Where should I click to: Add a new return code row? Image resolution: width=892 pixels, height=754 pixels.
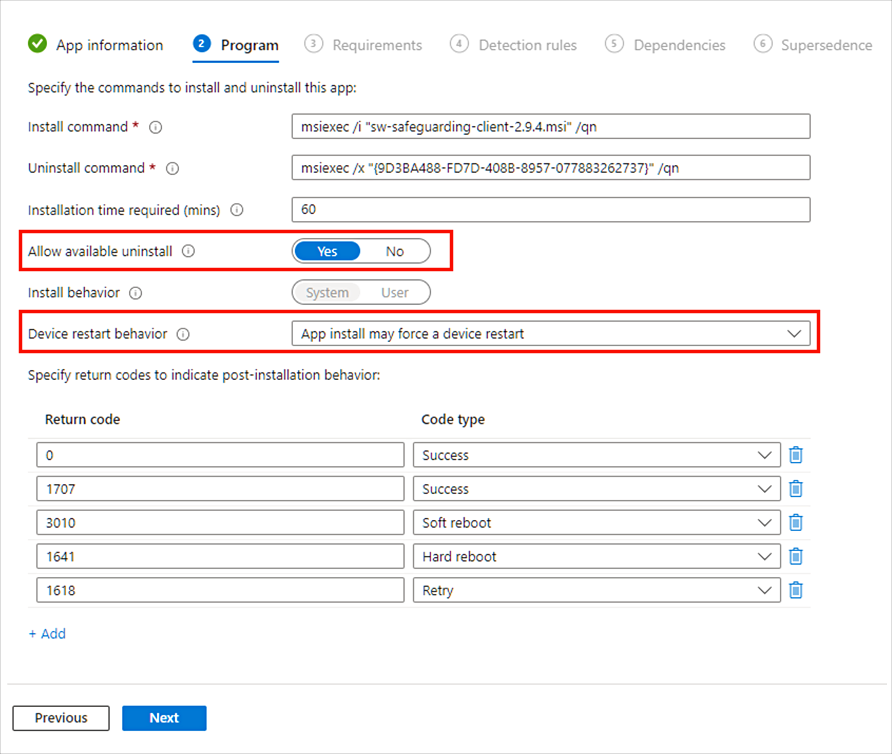(x=47, y=634)
